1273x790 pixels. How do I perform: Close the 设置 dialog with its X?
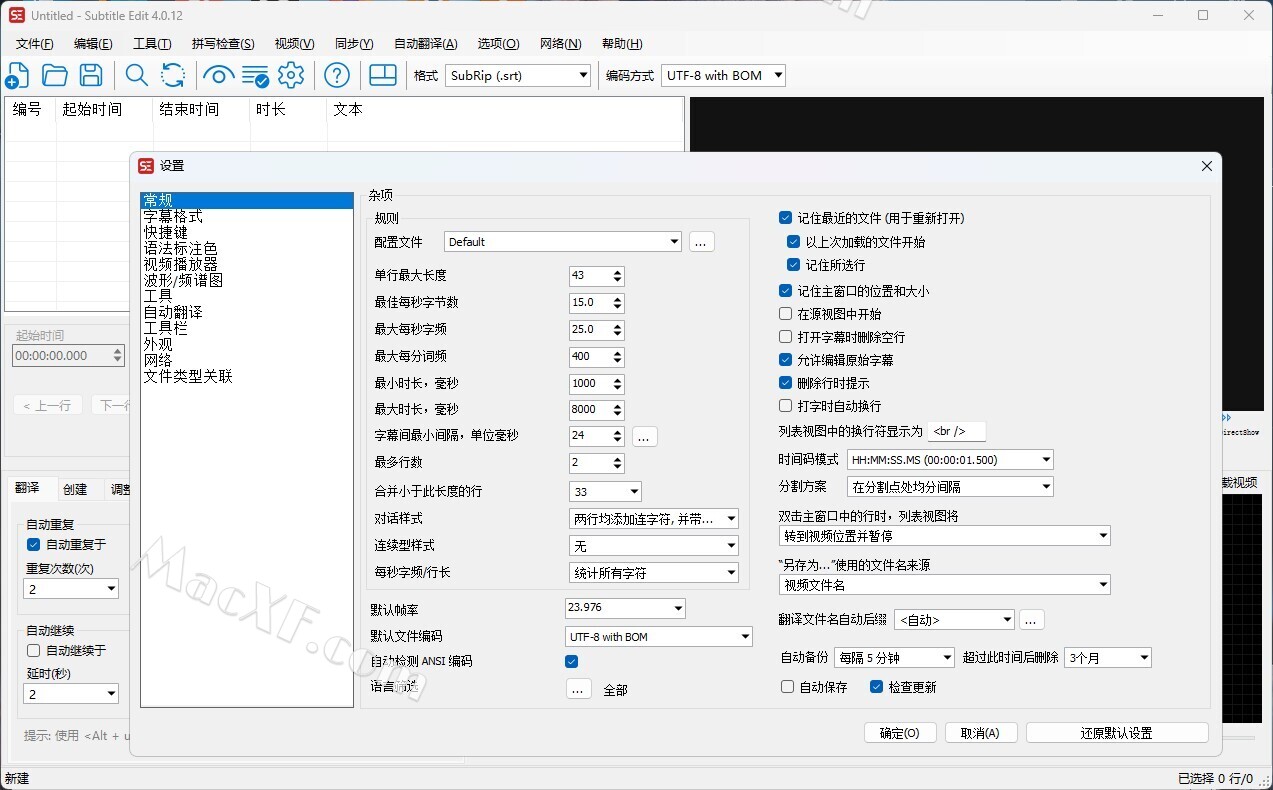click(x=1207, y=166)
